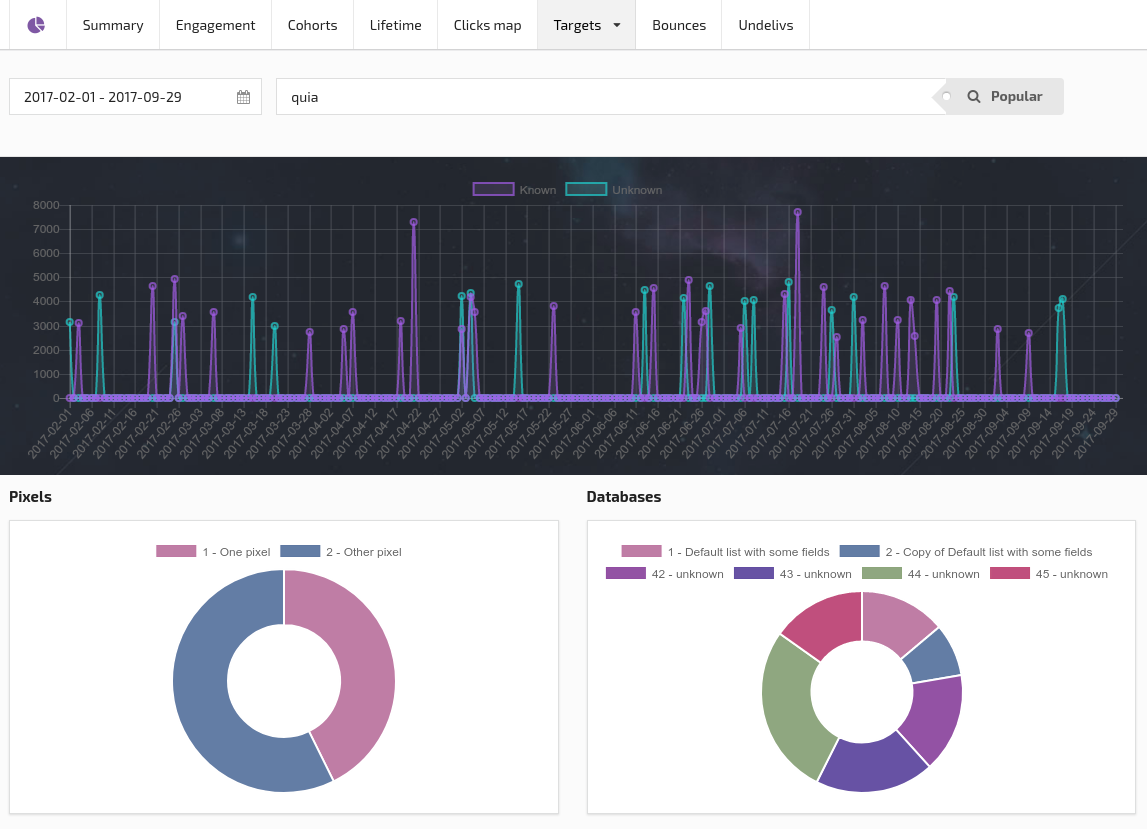Viewport: 1147px width, 829px height.
Task: Click the Pixels section heading
Action: (x=30, y=496)
